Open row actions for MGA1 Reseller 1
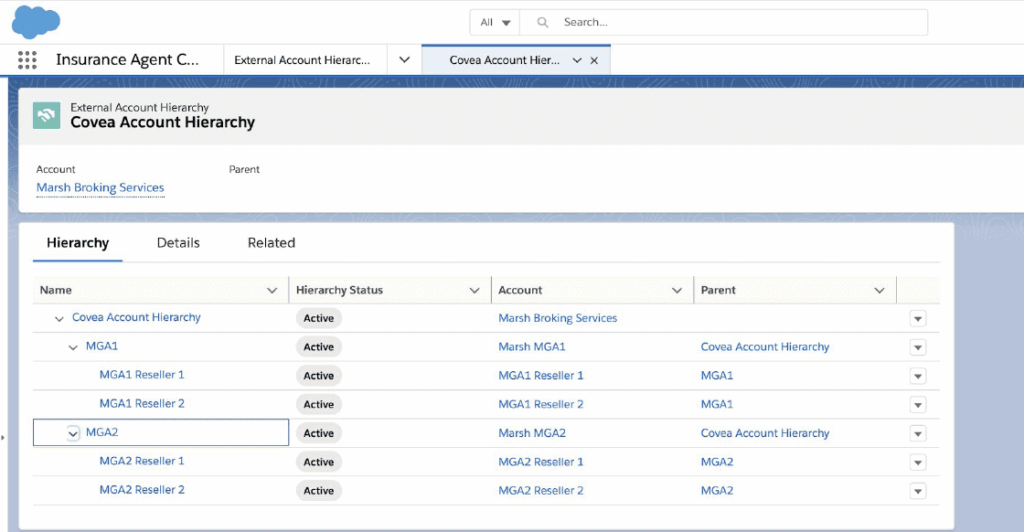 [x=918, y=376]
